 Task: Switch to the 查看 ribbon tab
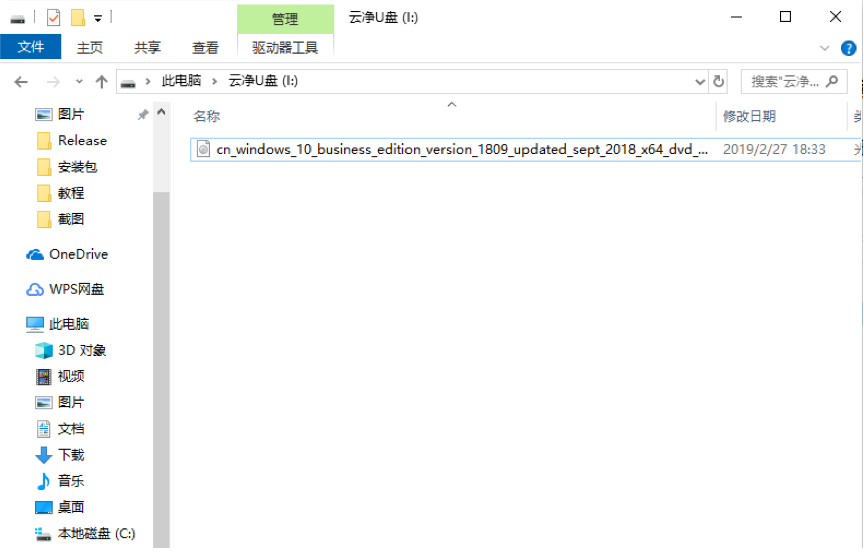206,47
